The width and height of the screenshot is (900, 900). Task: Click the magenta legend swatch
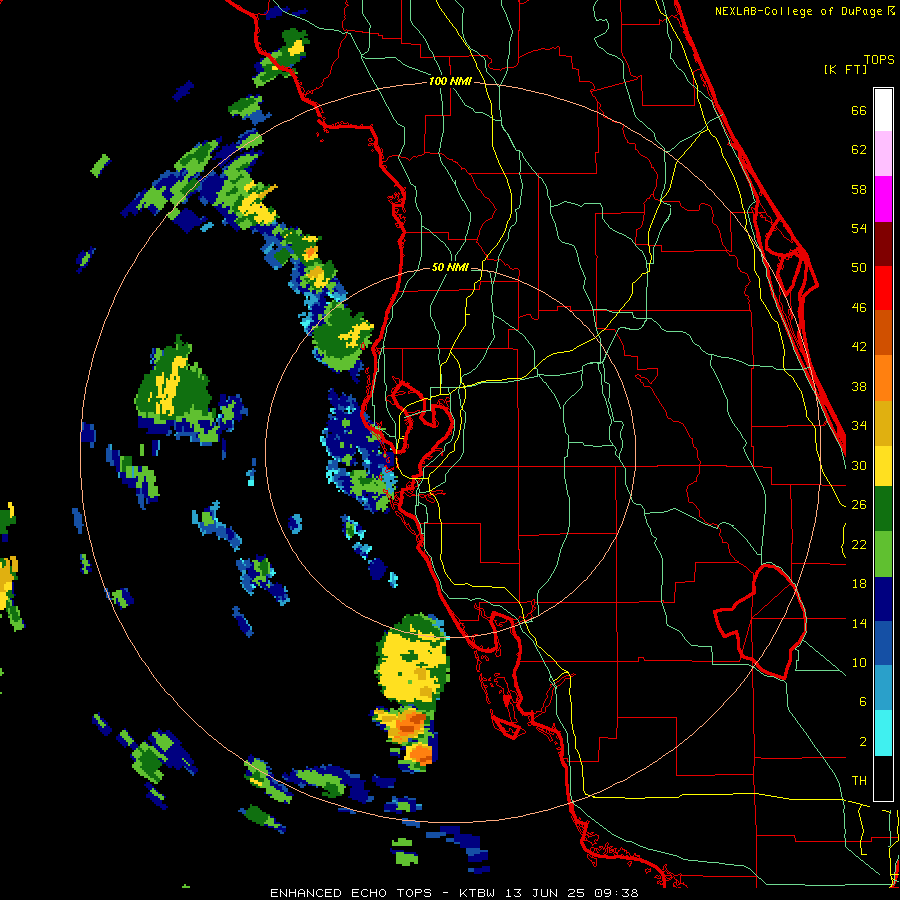883,199
